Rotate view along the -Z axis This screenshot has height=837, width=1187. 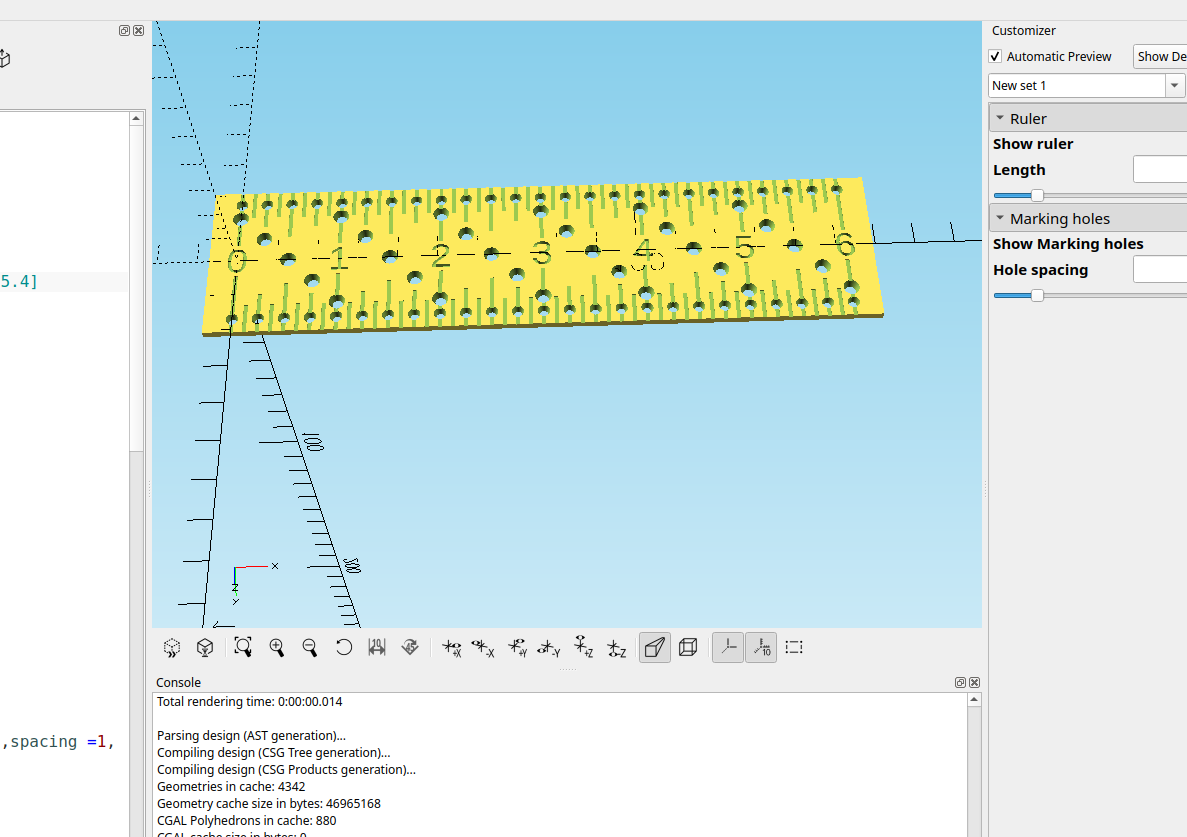pyautogui.click(x=617, y=647)
